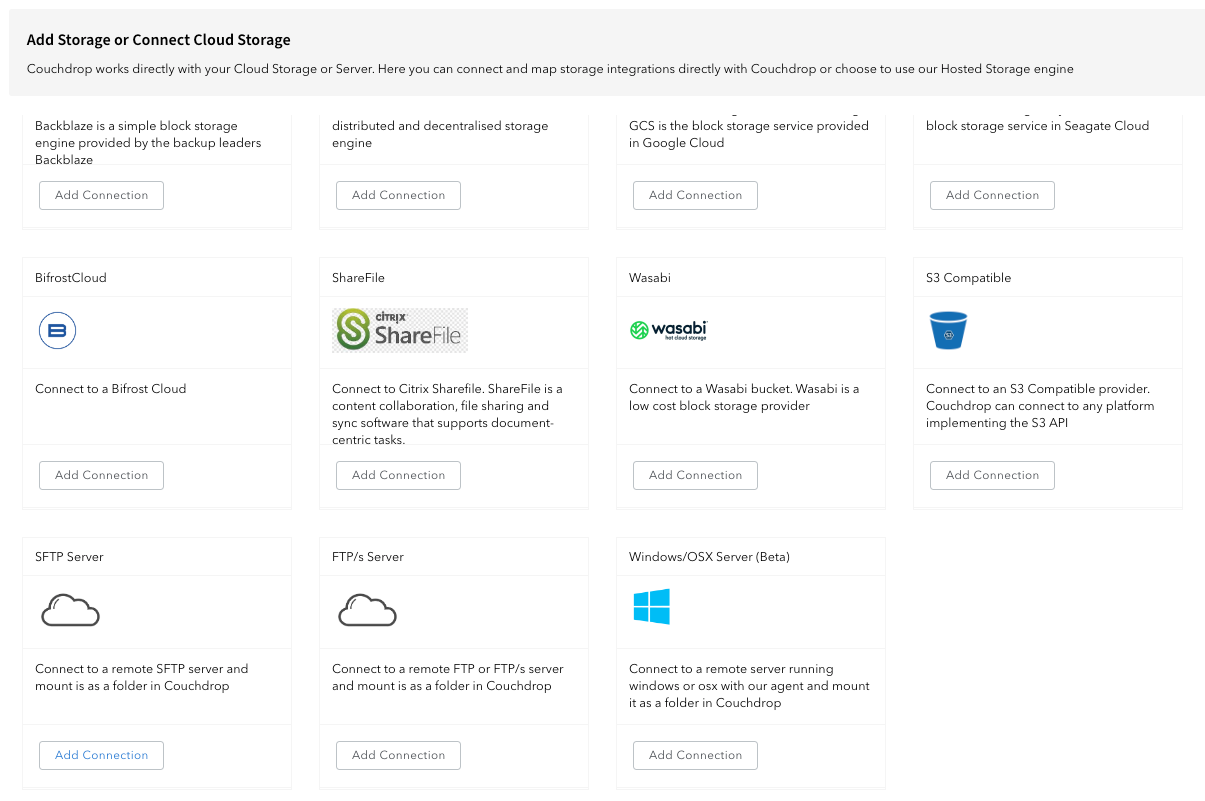The height and width of the screenshot is (801, 1205).
Task: Select the BifrostCloud card title
Action: pyautogui.click(x=70, y=278)
